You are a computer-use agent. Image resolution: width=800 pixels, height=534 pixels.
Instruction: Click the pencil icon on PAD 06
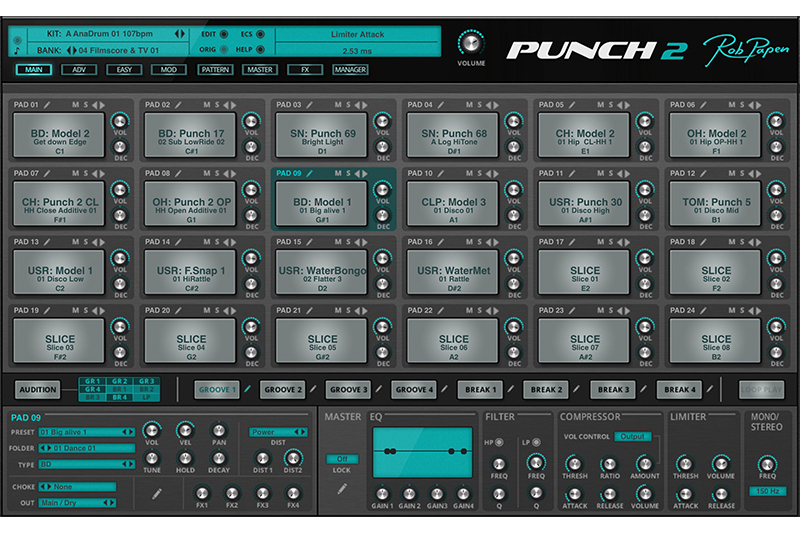click(x=704, y=105)
